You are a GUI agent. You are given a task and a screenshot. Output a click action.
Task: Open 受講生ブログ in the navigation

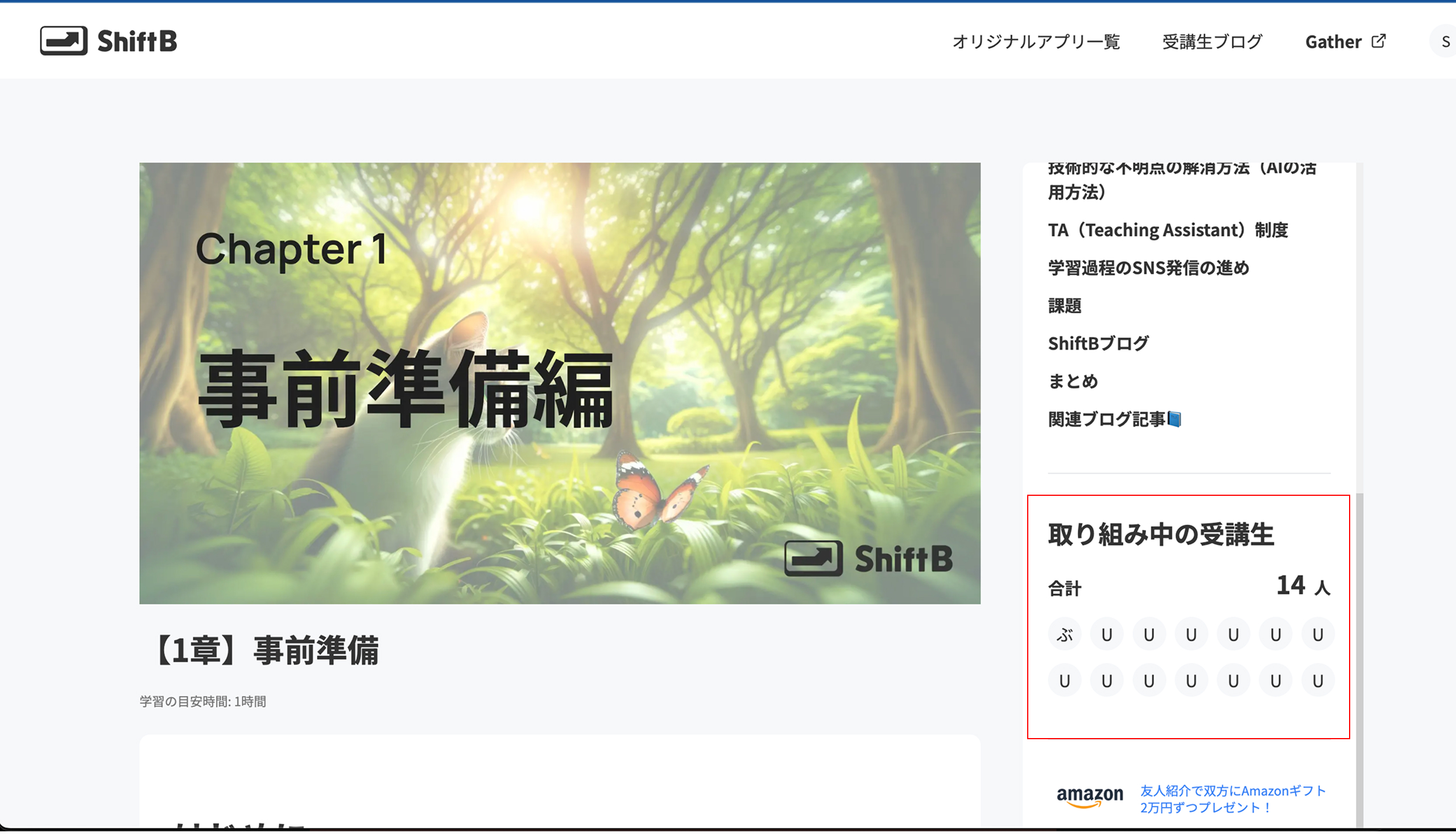coord(1212,42)
